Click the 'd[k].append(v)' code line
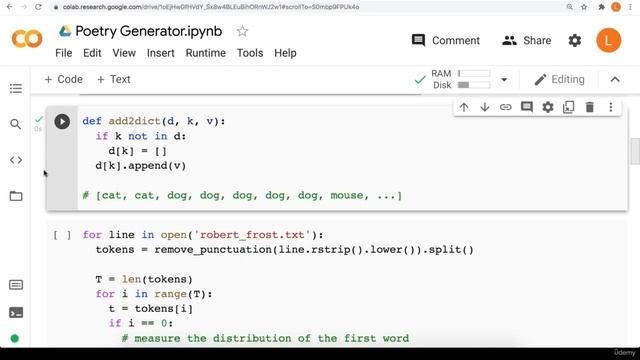The width and height of the screenshot is (640, 360). pos(141,166)
